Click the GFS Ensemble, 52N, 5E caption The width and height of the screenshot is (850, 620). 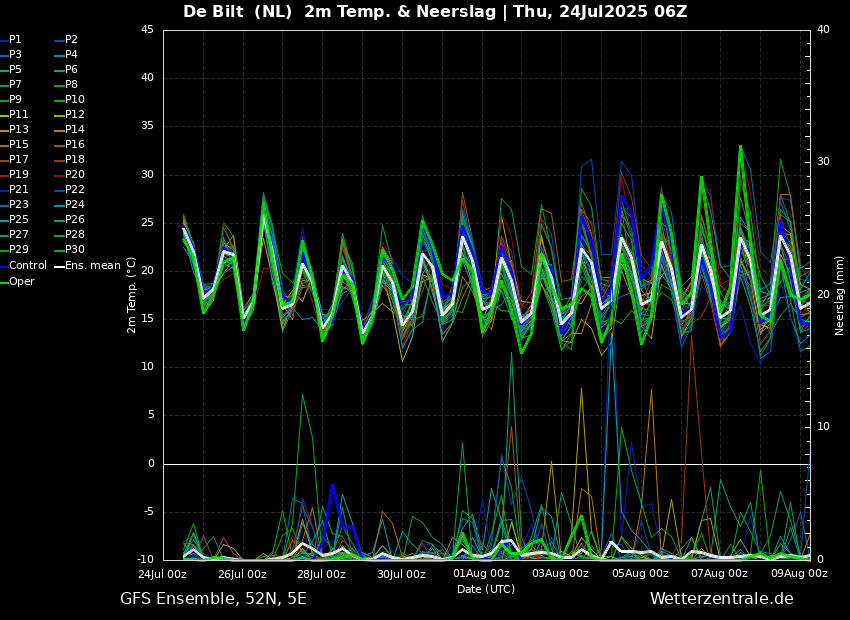pos(213,599)
